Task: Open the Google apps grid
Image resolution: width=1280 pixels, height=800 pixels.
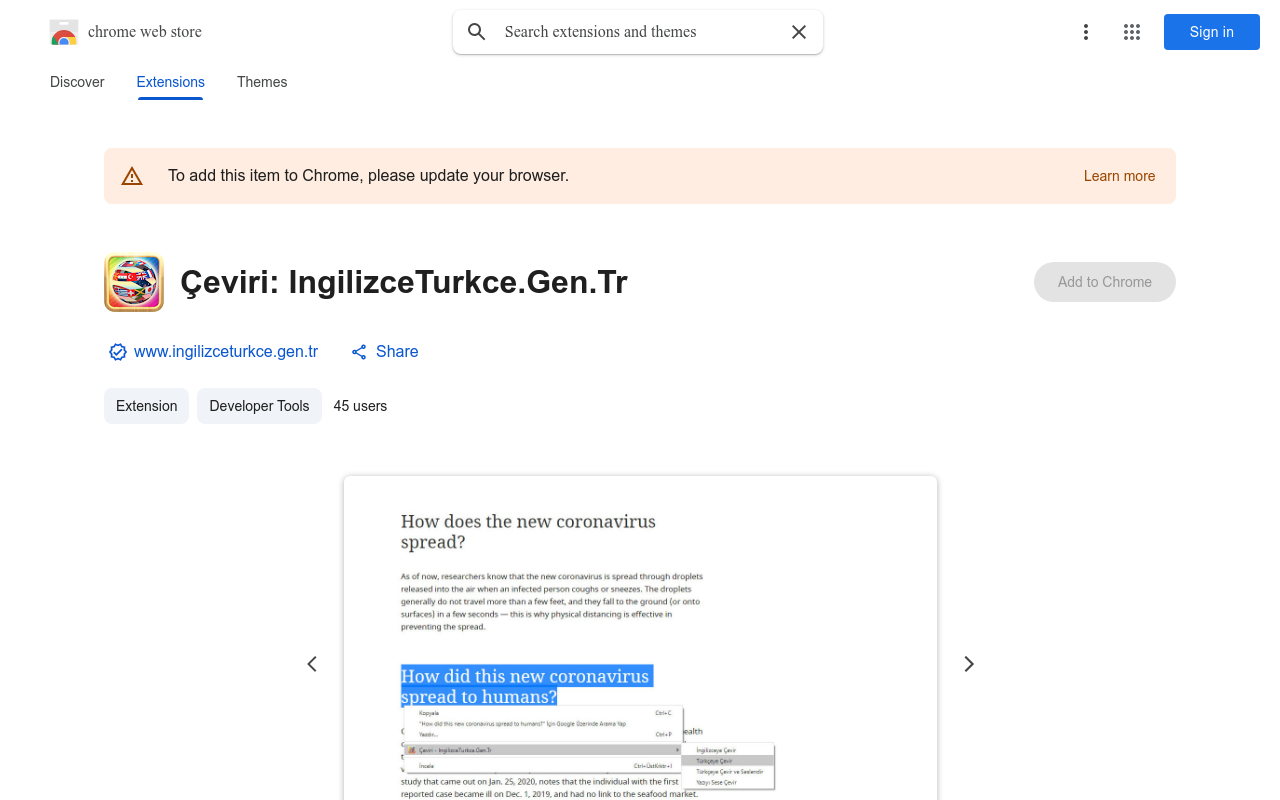Action: [1132, 32]
